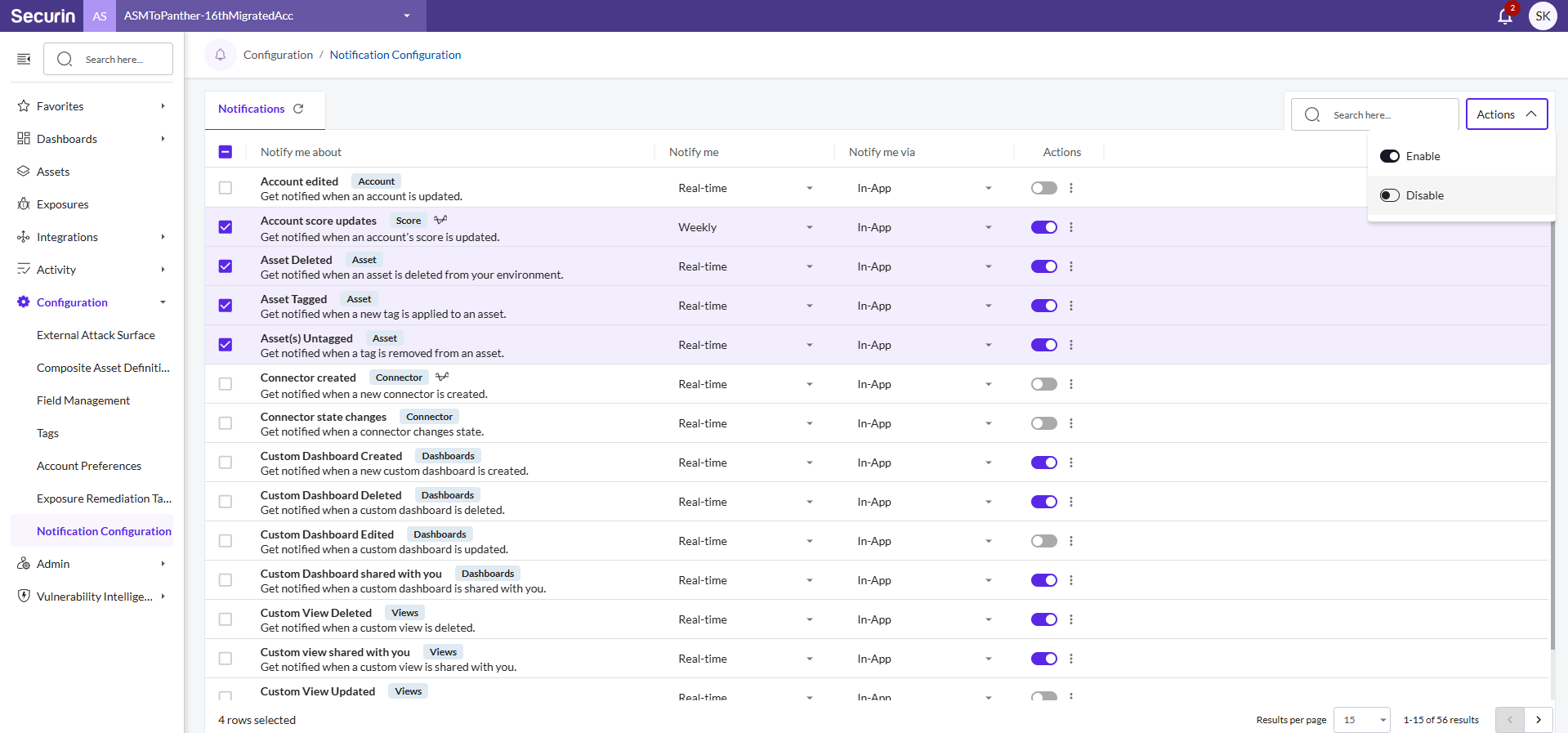Screen dimensions: 1568x733
Task: Open Integrations icon in sidebar
Action: 24,237
